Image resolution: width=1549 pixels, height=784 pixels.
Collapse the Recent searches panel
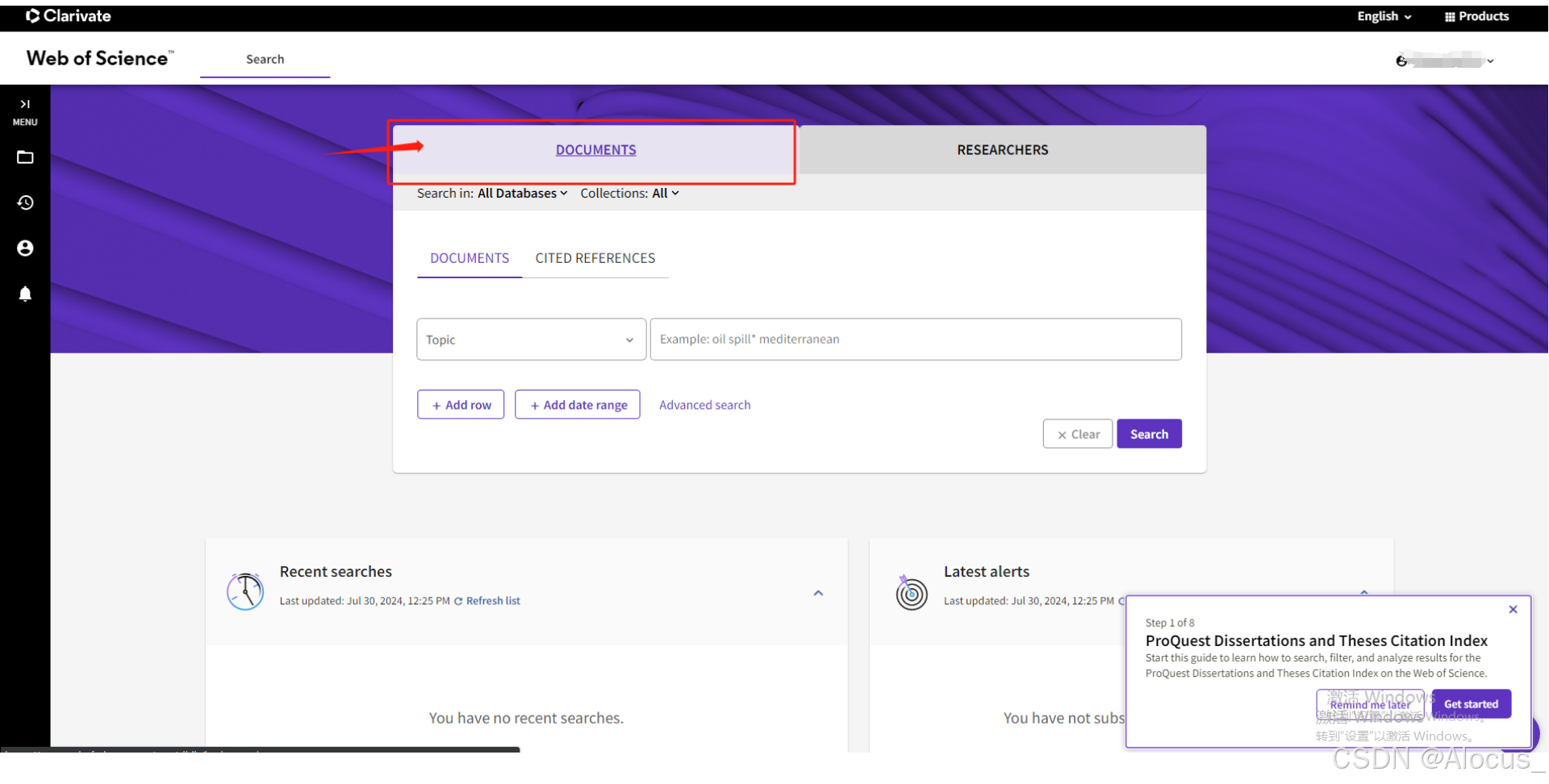818,593
